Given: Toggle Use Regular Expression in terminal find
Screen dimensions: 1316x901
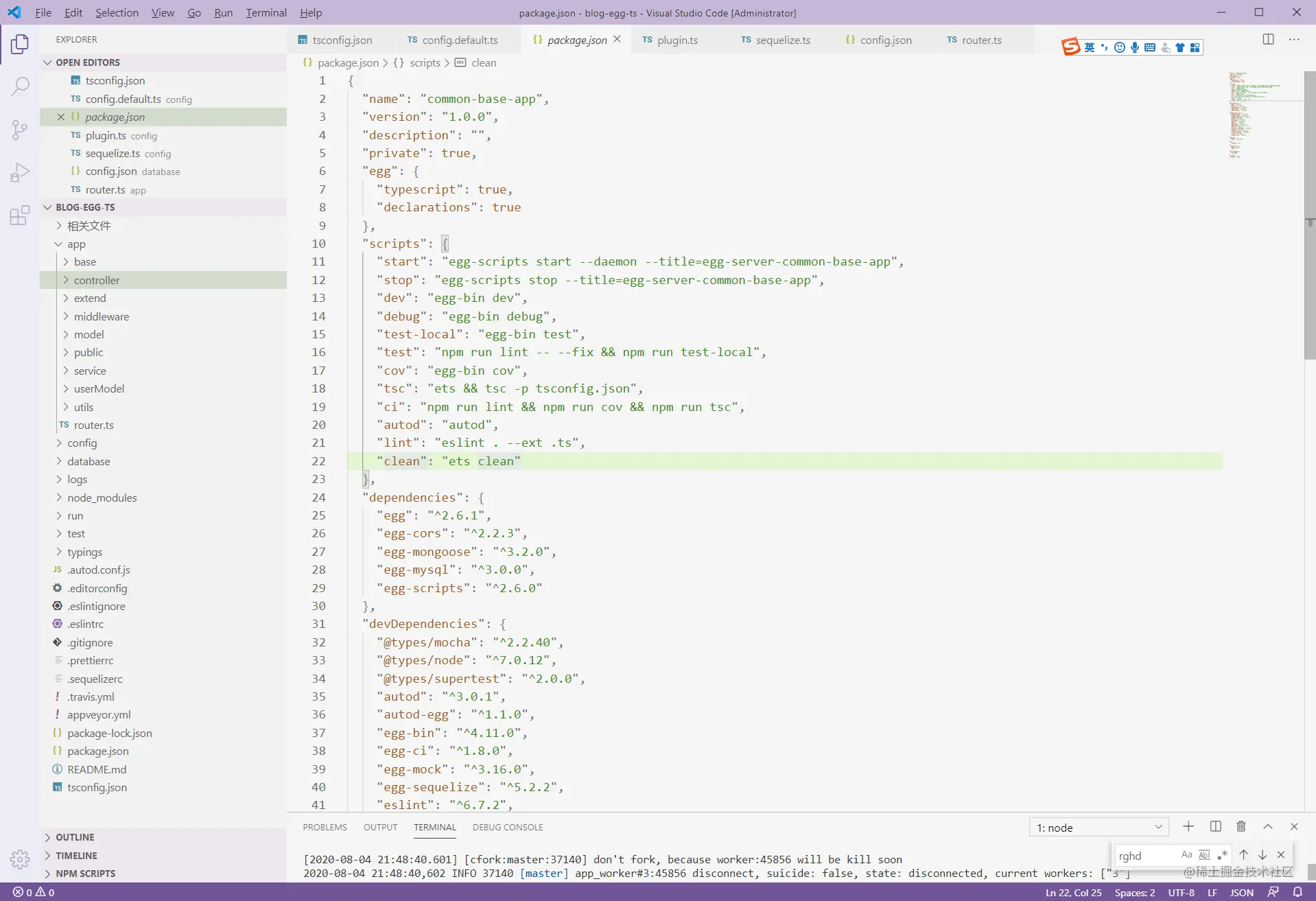Looking at the screenshot, I should tap(1222, 855).
